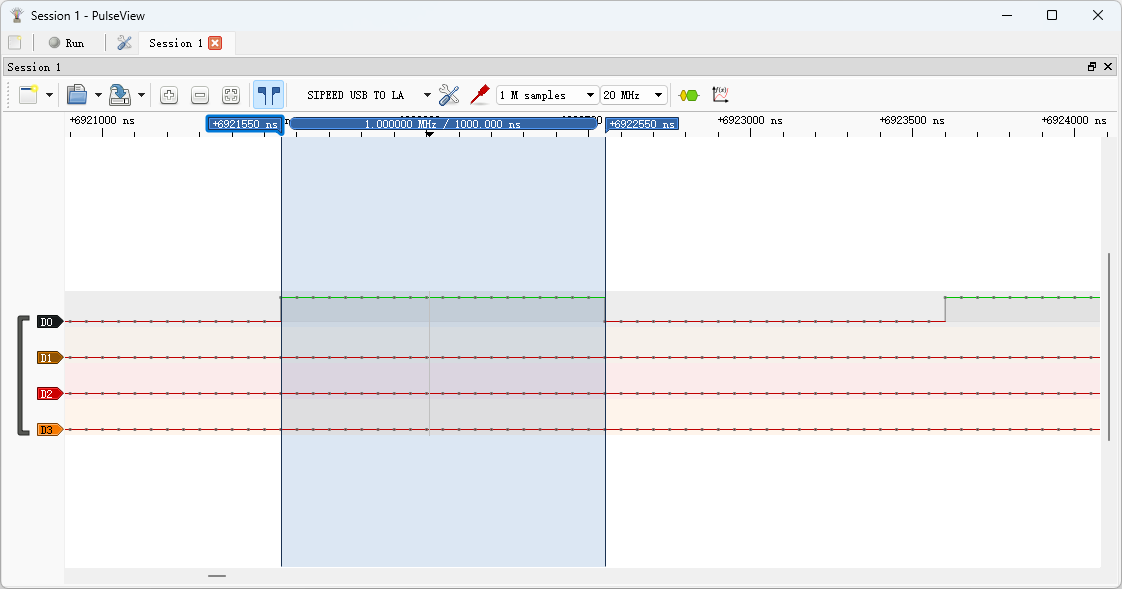Toggle the show cursors button

click(x=268, y=95)
